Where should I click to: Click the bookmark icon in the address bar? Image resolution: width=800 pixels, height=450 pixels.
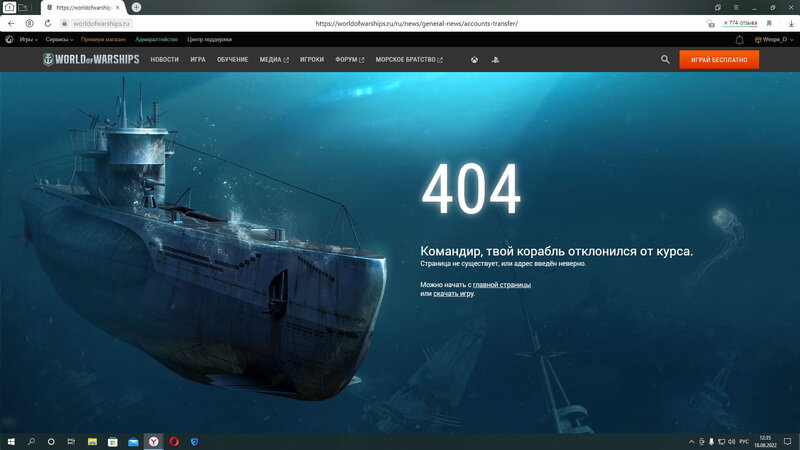click(x=769, y=23)
